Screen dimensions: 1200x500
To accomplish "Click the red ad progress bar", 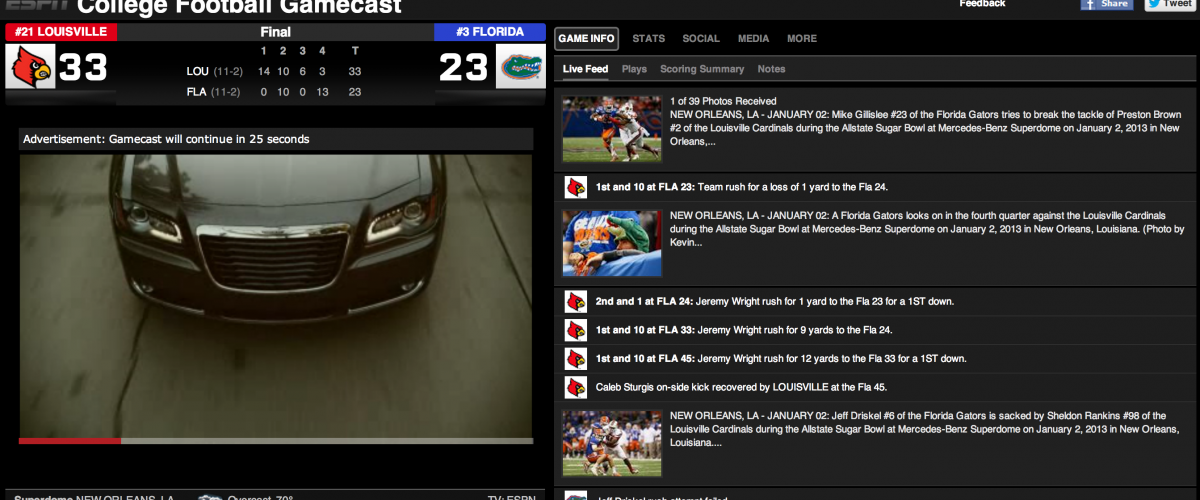I will 70,440.
